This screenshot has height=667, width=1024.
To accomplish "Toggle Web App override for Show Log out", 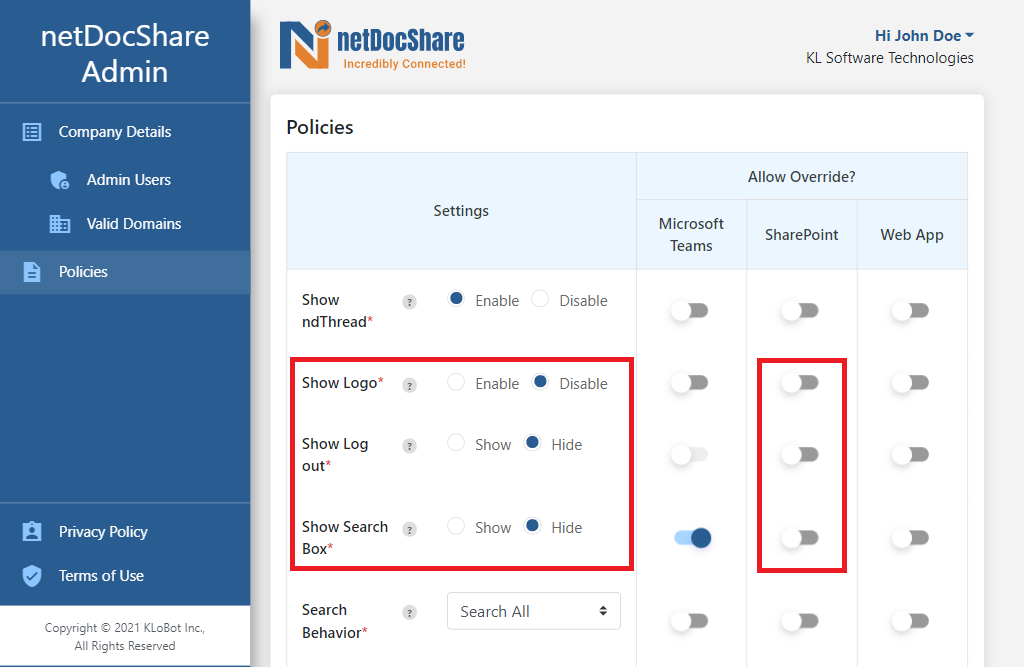I will pyautogui.click(x=910, y=454).
